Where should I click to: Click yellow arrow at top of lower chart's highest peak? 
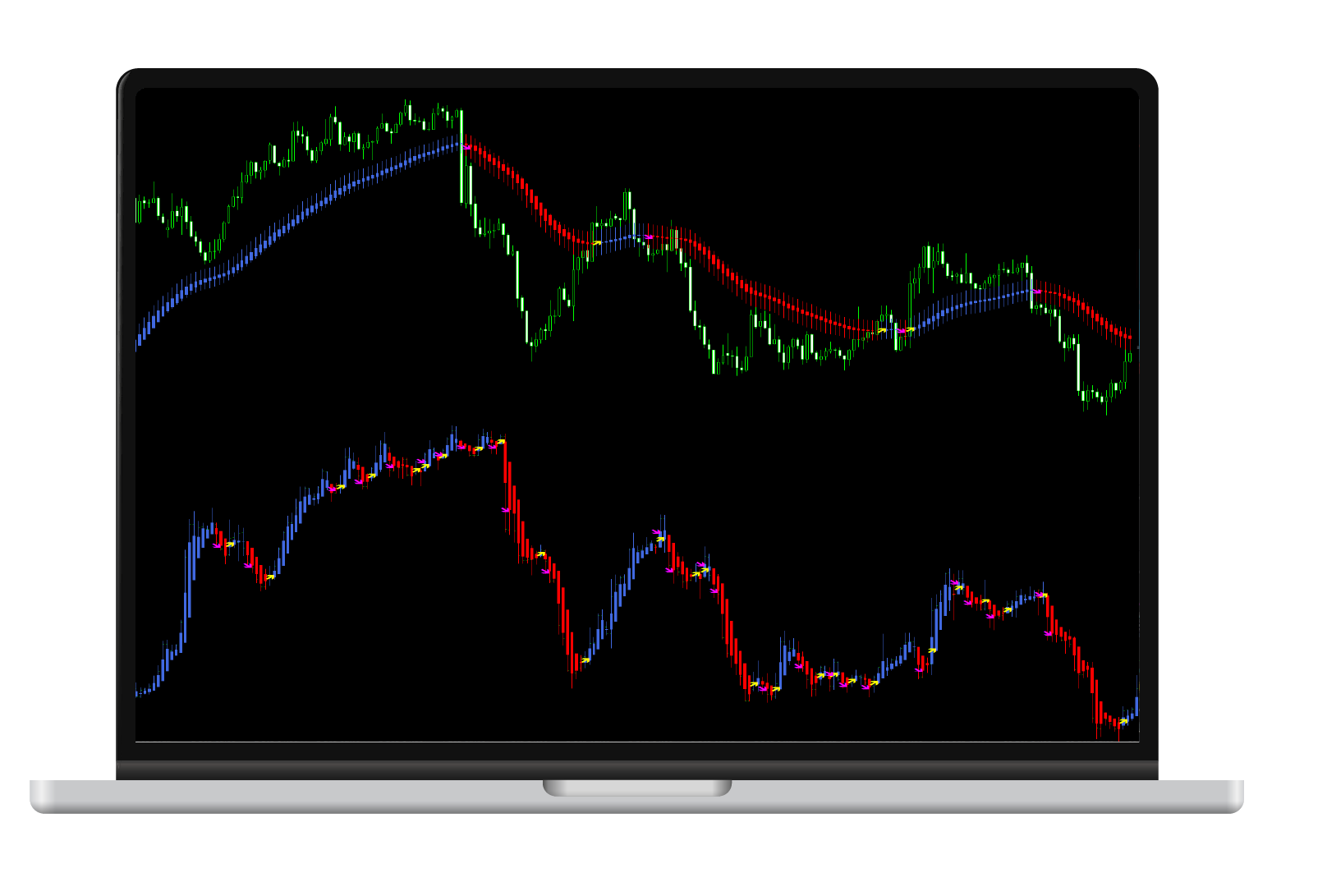[500, 442]
